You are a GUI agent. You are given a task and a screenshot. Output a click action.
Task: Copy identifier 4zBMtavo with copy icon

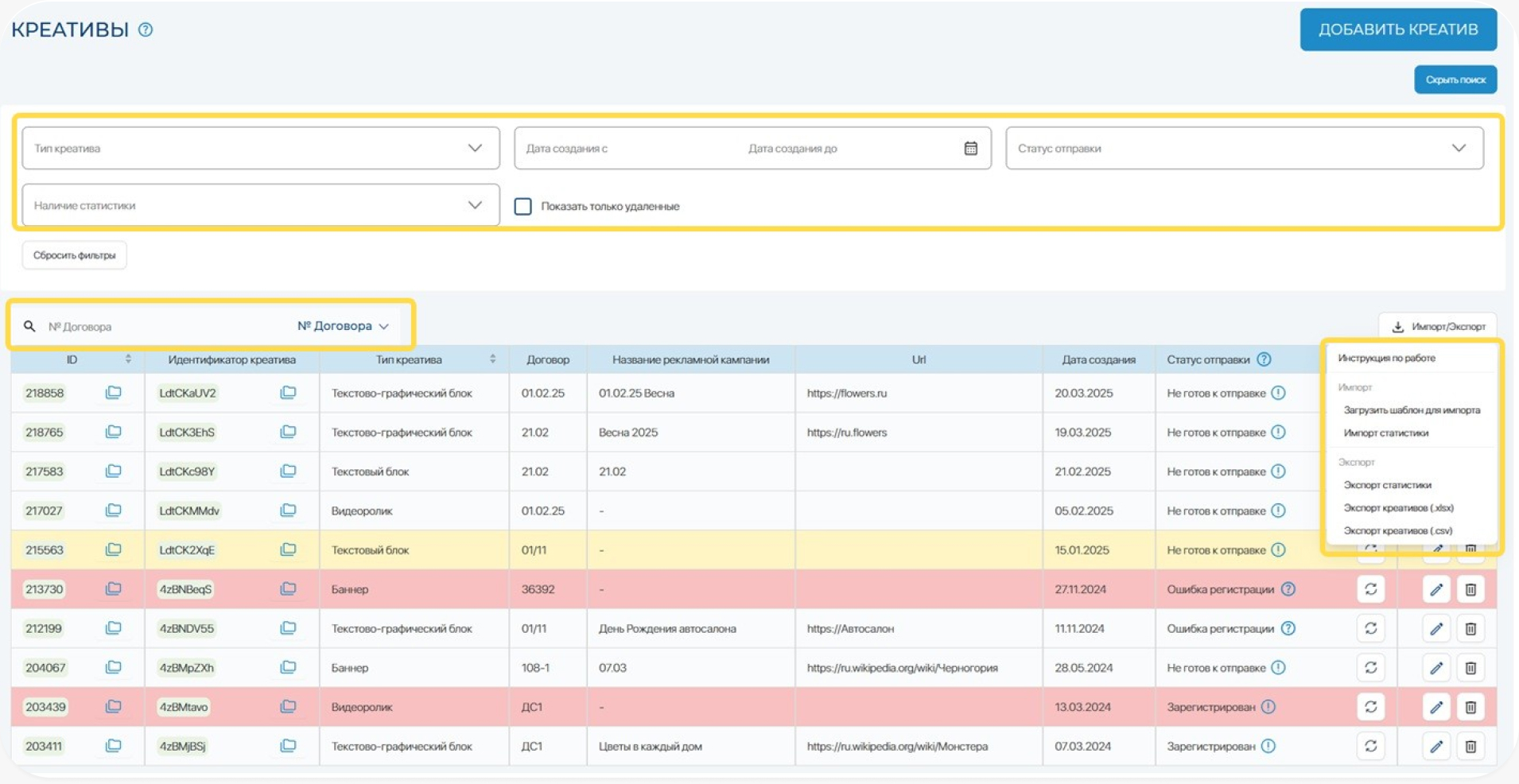coord(288,706)
